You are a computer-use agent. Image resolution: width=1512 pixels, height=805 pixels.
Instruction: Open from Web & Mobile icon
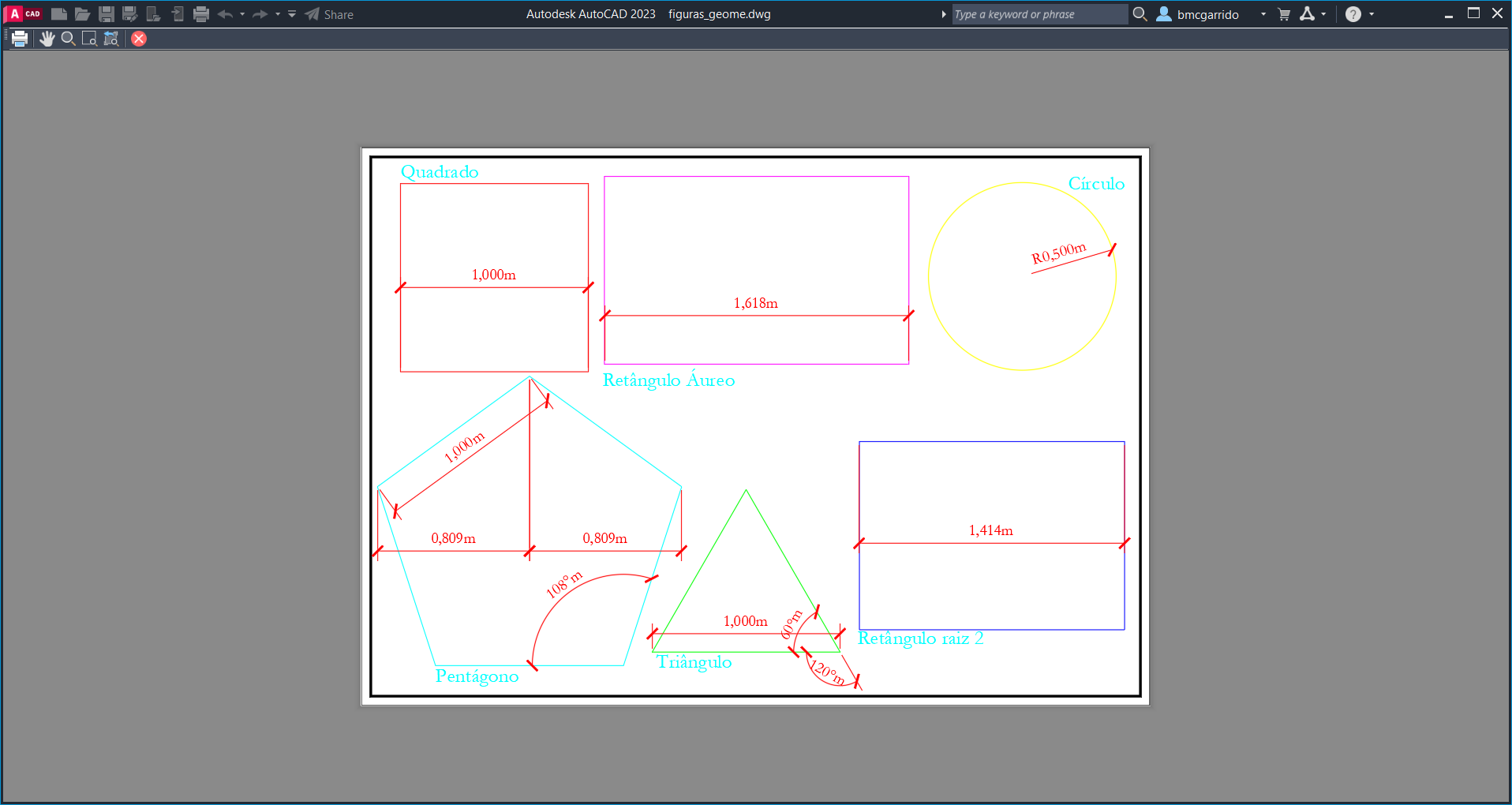(x=154, y=14)
